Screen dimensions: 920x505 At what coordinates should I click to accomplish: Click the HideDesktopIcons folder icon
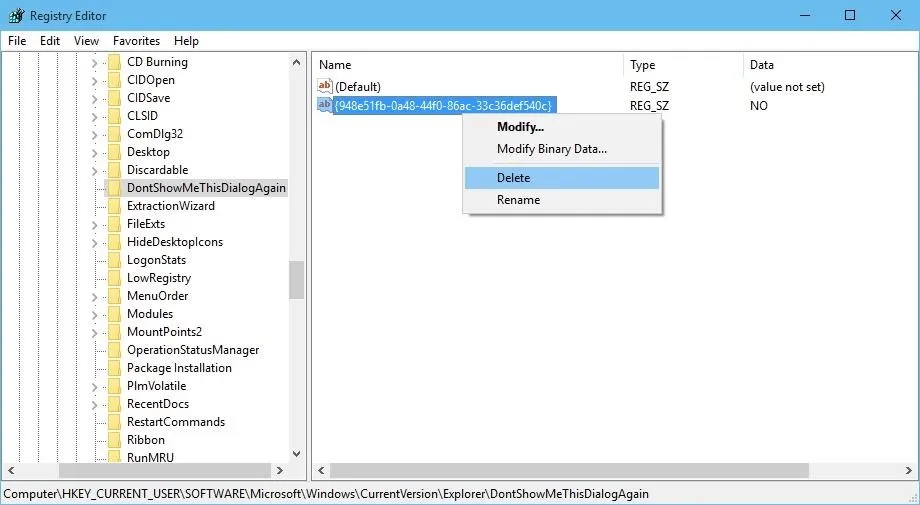click(x=114, y=242)
